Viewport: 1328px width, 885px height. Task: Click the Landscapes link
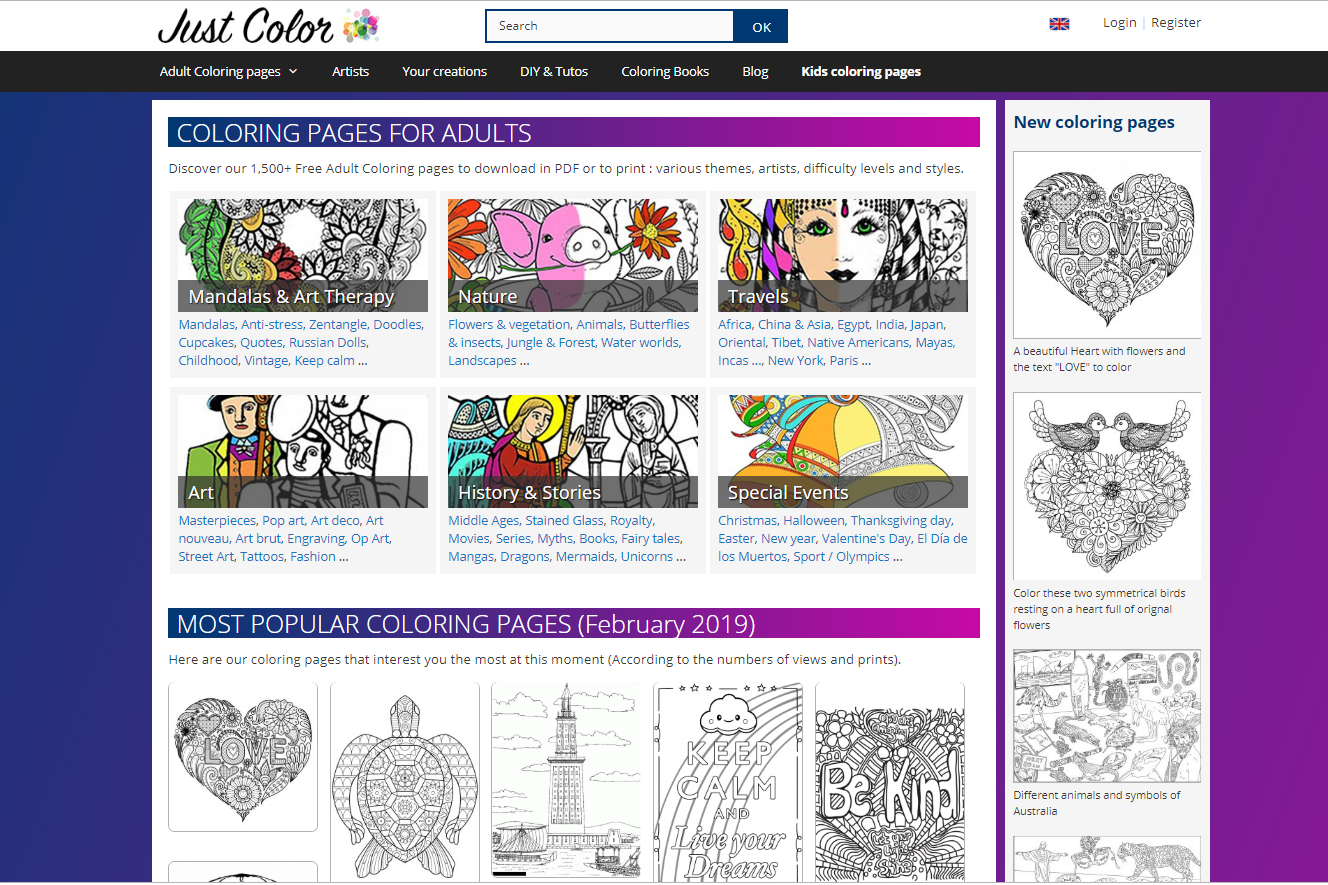pos(482,360)
